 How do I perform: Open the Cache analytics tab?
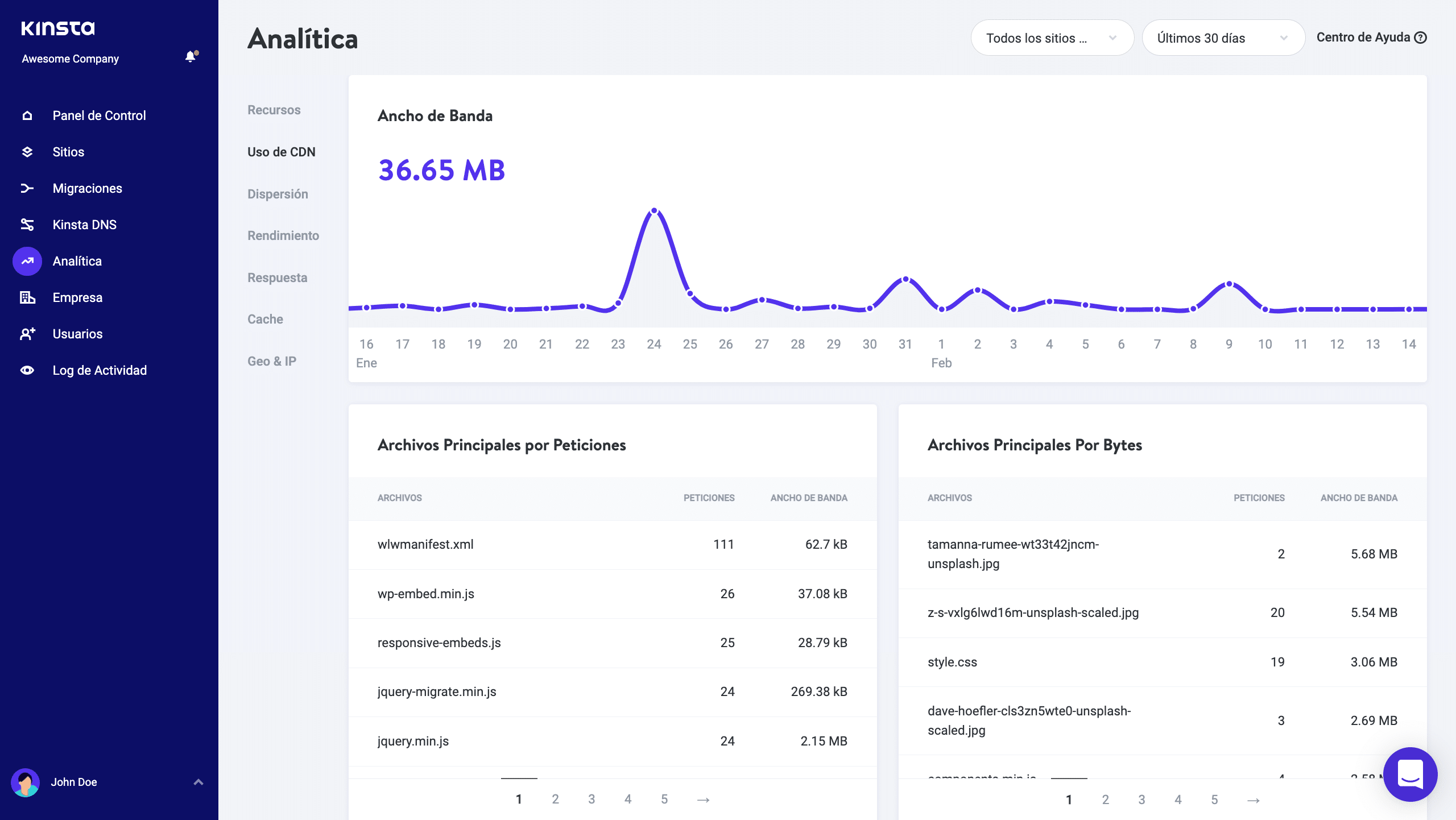click(265, 319)
